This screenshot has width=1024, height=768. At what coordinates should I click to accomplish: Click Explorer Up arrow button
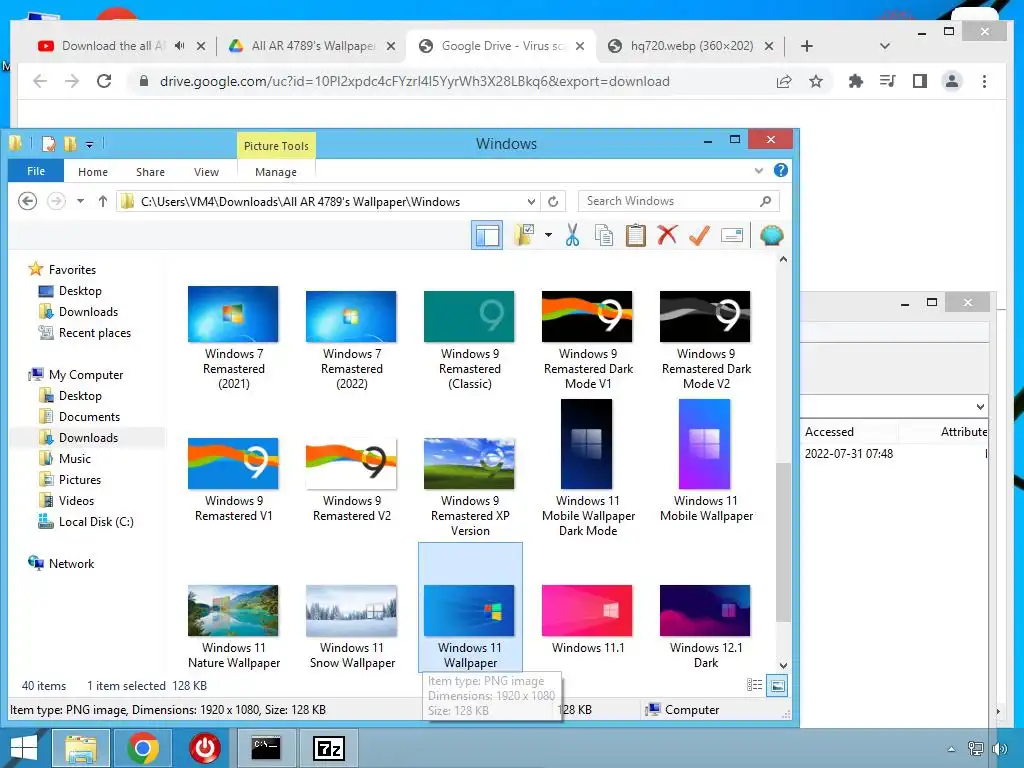point(103,201)
